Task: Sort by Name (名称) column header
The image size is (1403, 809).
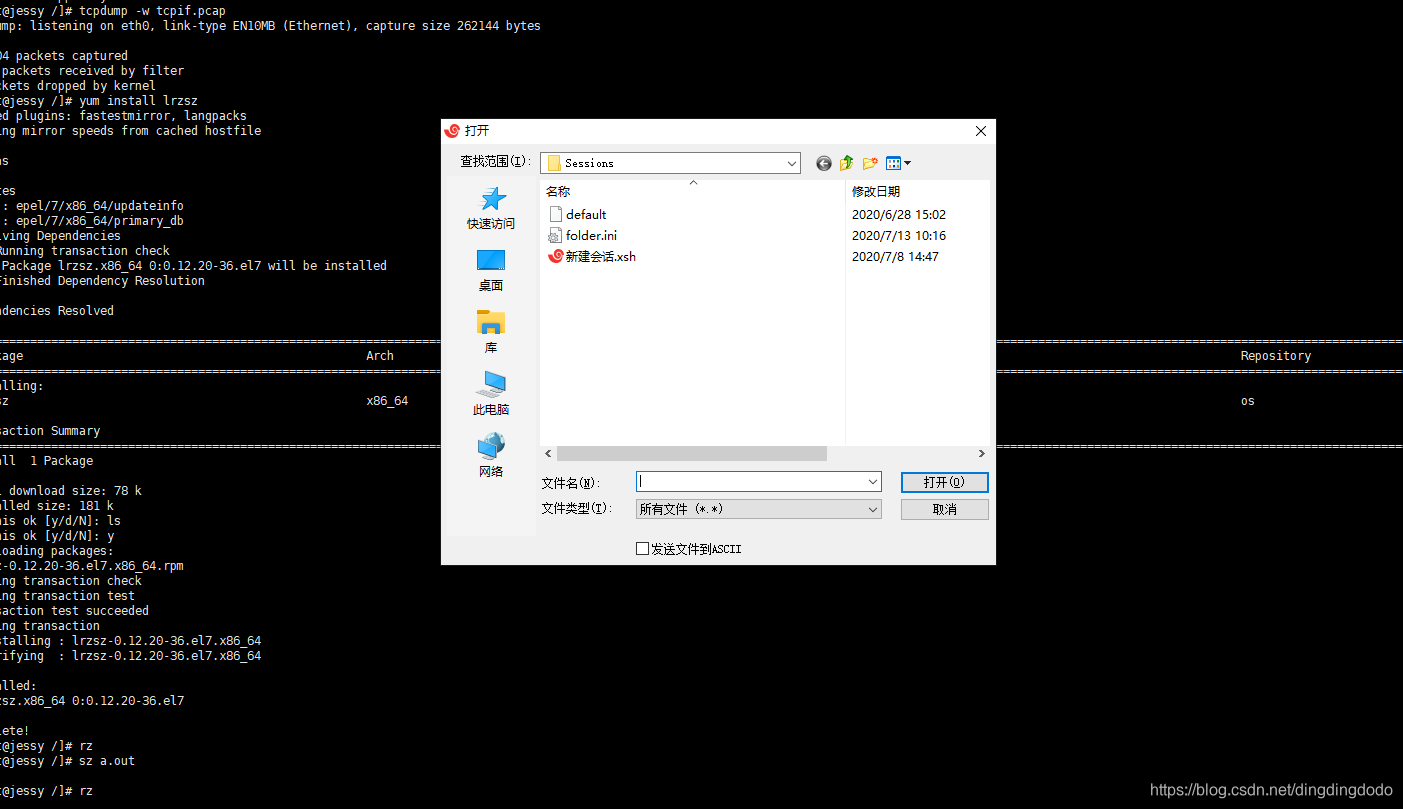Action: [558, 191]
